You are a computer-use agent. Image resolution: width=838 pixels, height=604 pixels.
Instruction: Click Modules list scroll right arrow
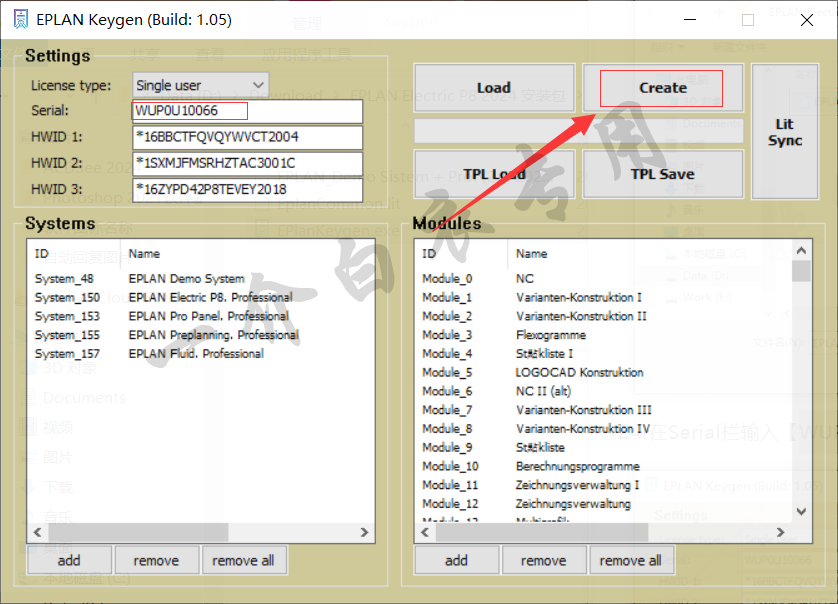pyautogui.click(x=780, y=532)
